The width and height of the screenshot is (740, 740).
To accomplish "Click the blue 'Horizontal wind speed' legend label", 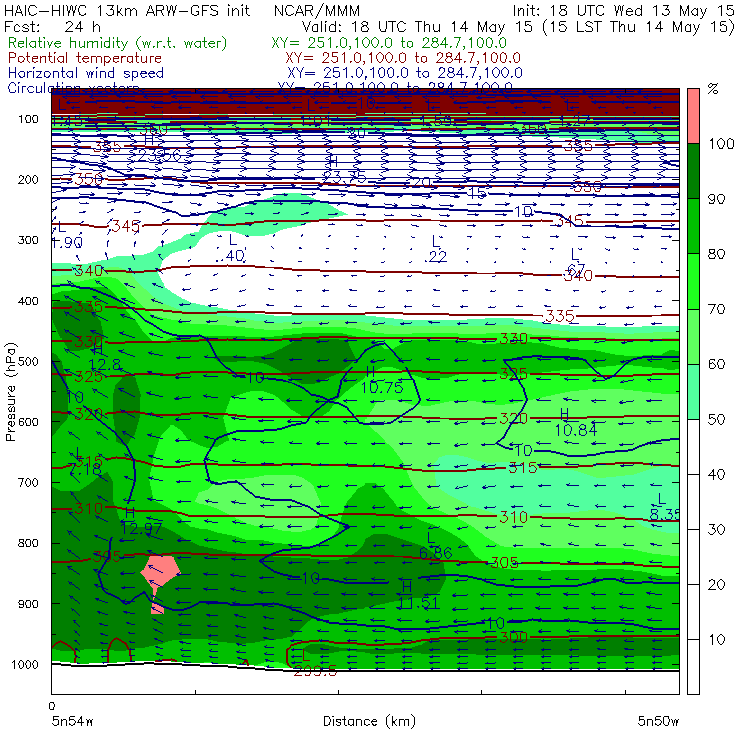I will 86,73.
